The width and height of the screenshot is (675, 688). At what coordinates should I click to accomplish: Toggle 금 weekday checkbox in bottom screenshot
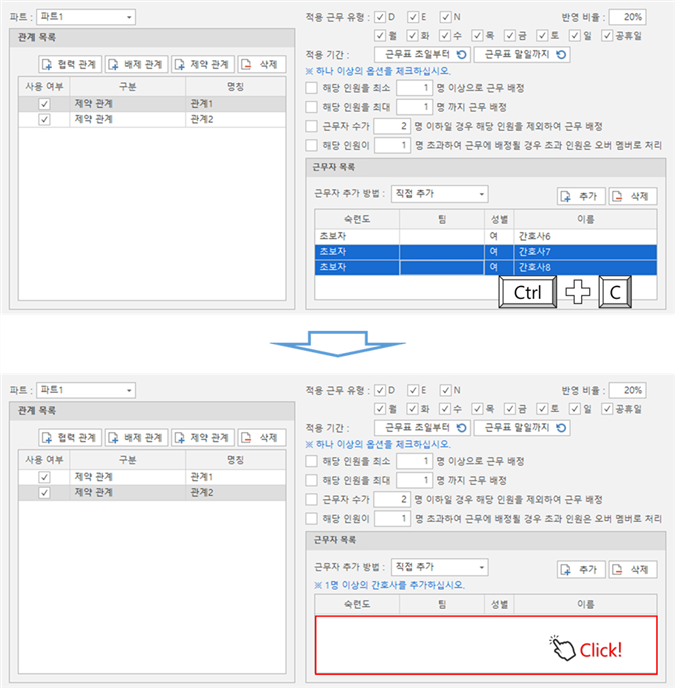510,409
